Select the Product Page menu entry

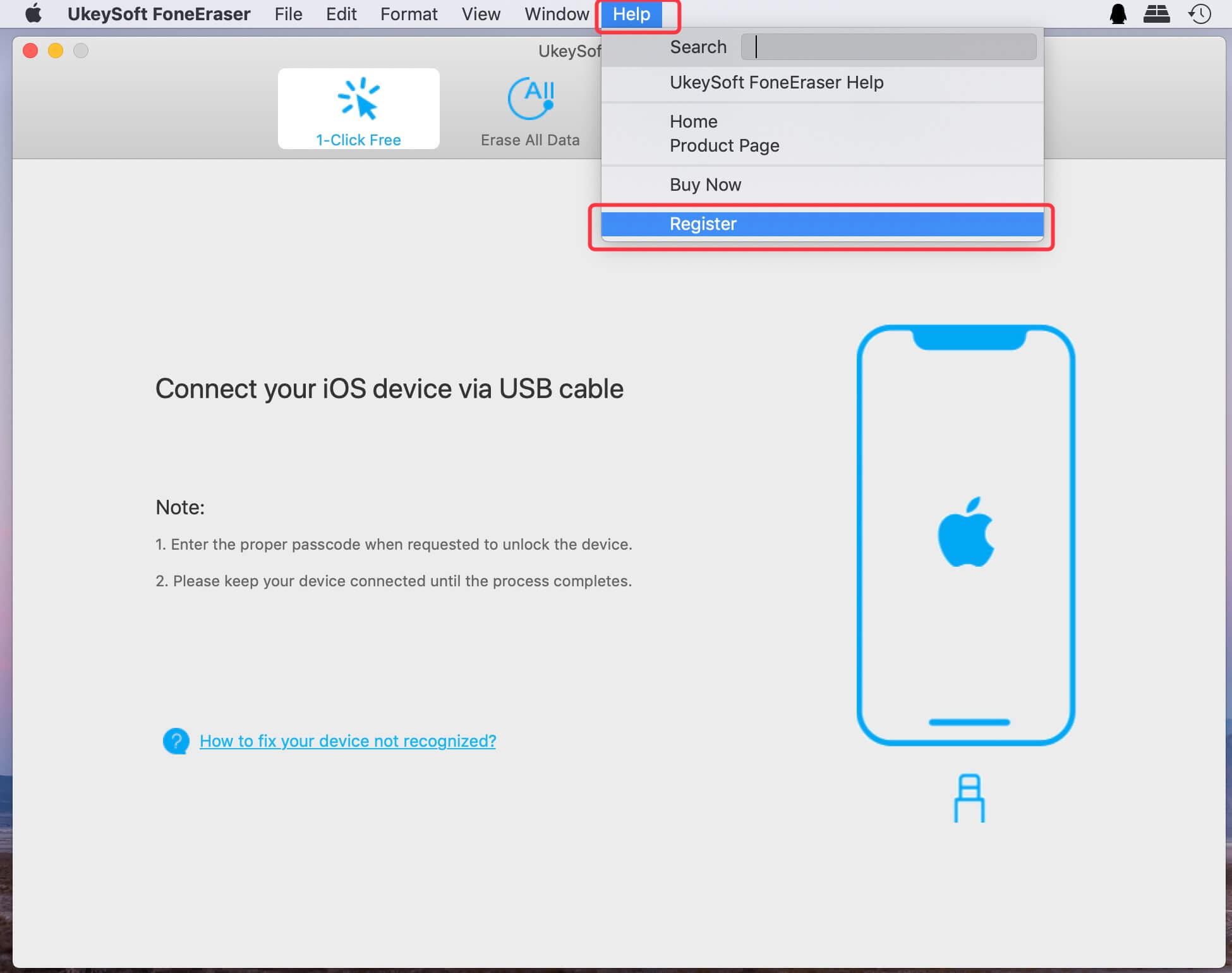[x=724, y=145]
